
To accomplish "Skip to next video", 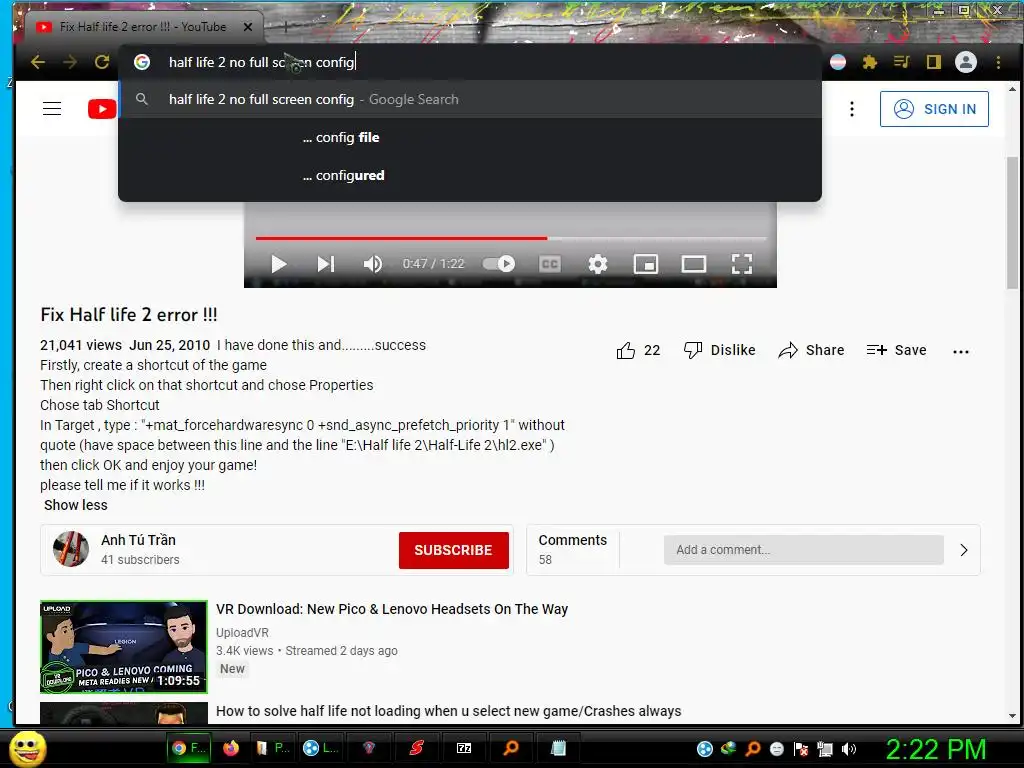I will [325, 264].
